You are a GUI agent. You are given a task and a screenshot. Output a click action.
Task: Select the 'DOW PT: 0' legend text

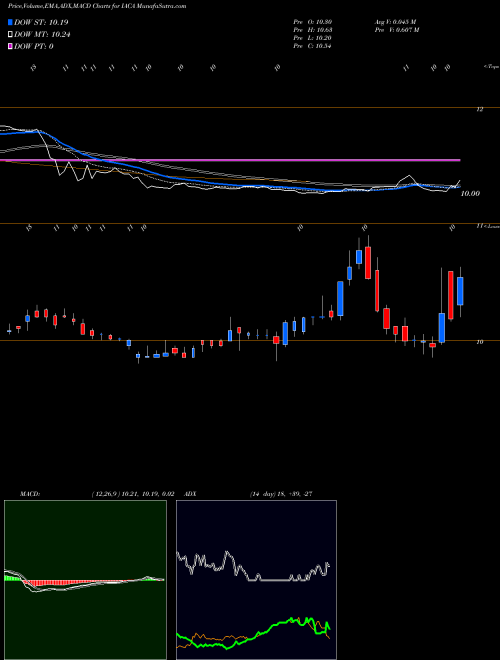[34, 47]
